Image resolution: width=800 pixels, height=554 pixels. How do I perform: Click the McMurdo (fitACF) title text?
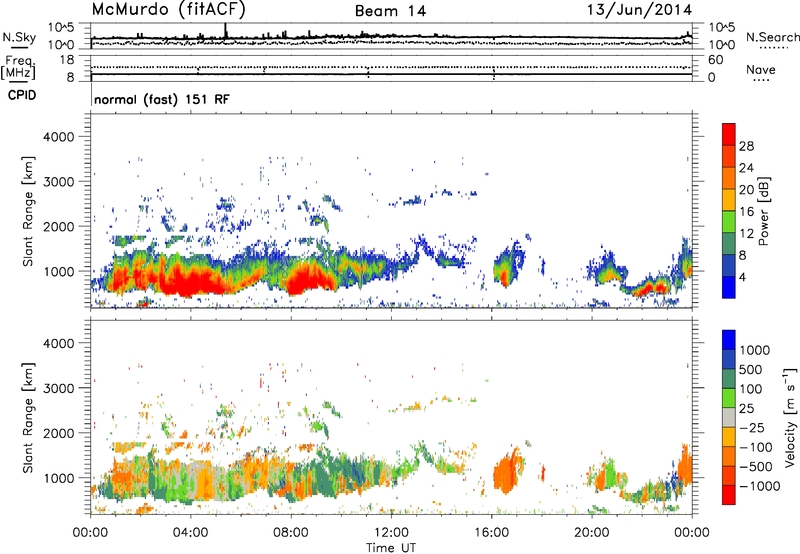pyautogui.click(x=168, y=10)
